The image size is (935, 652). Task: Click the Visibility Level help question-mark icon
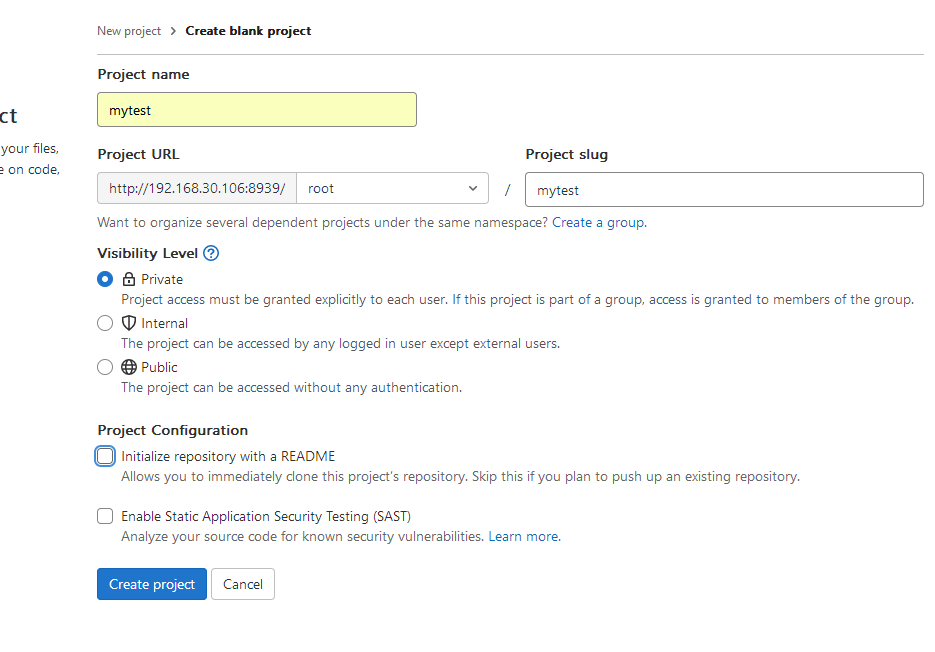[x=211, y=254]
